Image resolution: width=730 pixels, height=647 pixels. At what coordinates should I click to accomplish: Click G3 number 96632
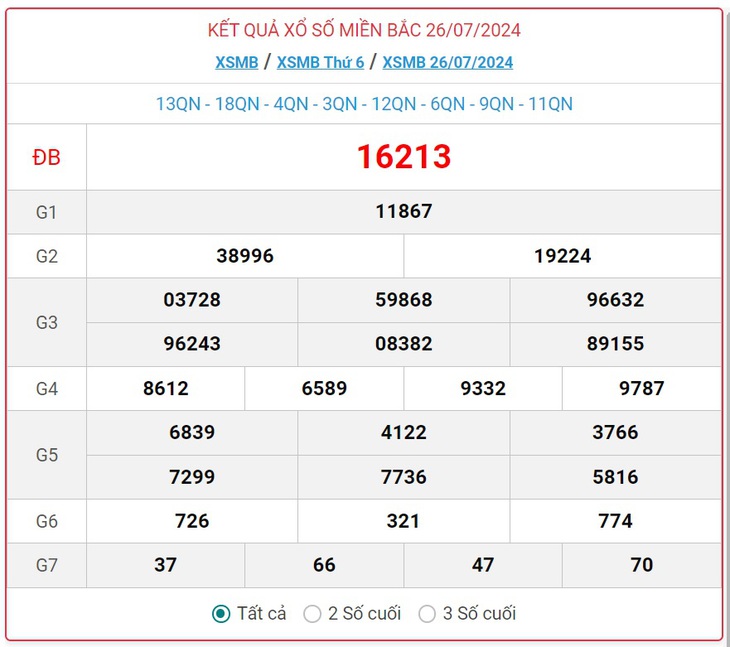coord(615,300)
